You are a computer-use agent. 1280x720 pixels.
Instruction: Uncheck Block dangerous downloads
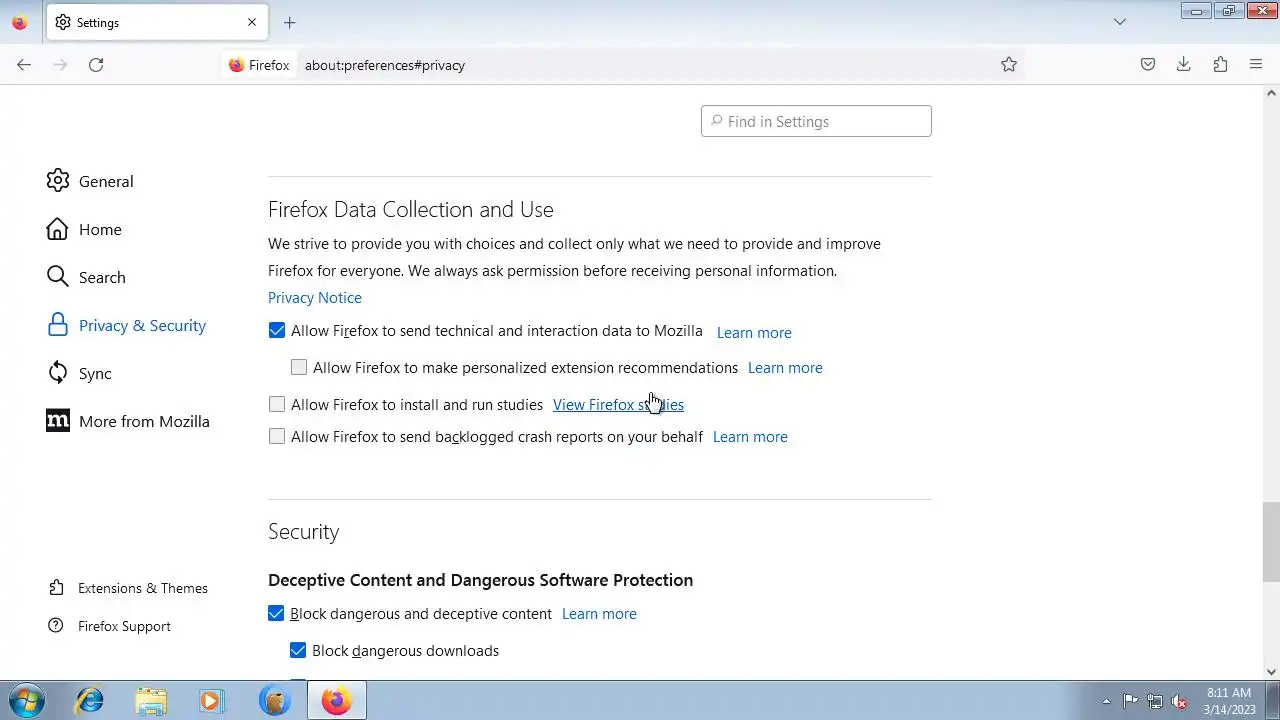coord(298,650)
